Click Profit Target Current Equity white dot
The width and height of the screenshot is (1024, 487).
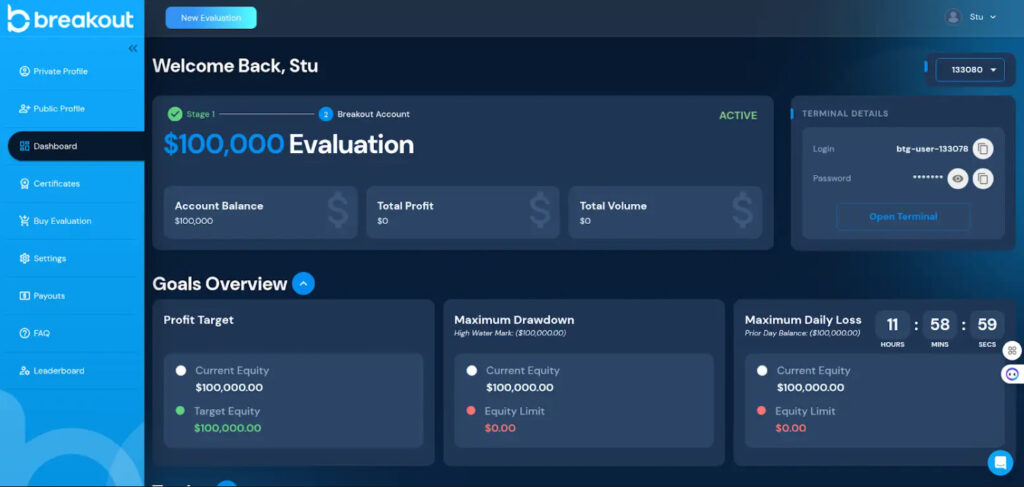(180, 371)
